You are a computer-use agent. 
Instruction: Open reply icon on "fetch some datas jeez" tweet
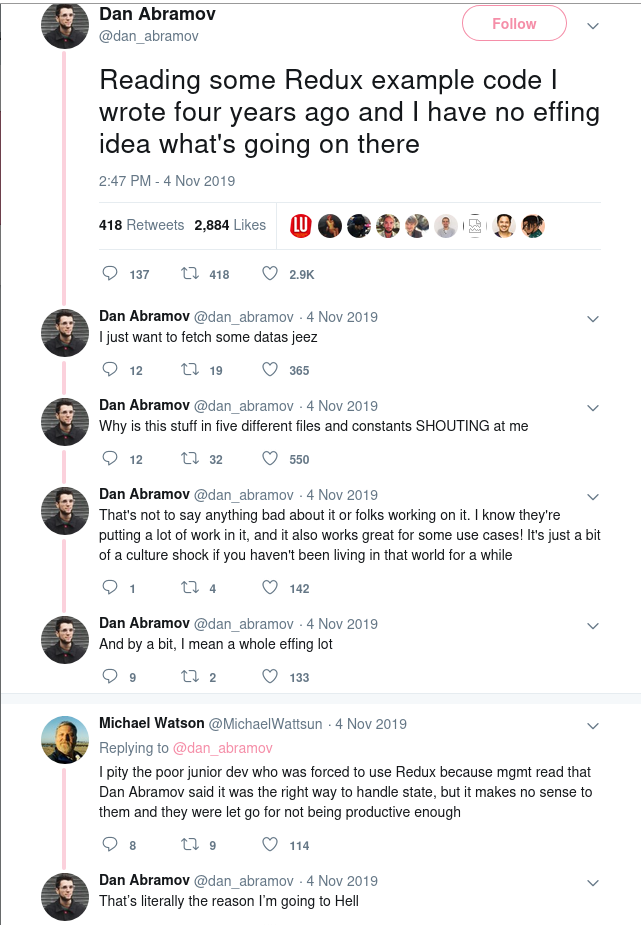point(109,370)
